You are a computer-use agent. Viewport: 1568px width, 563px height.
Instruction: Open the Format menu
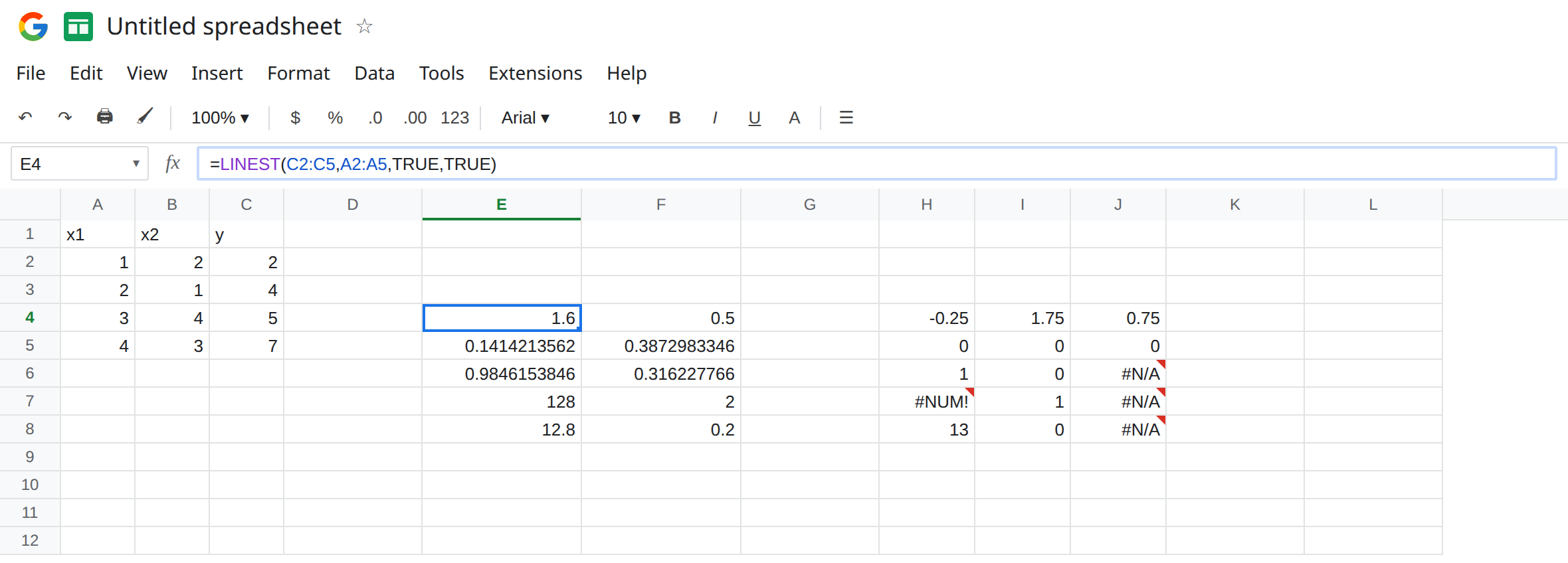coord(298,73)
